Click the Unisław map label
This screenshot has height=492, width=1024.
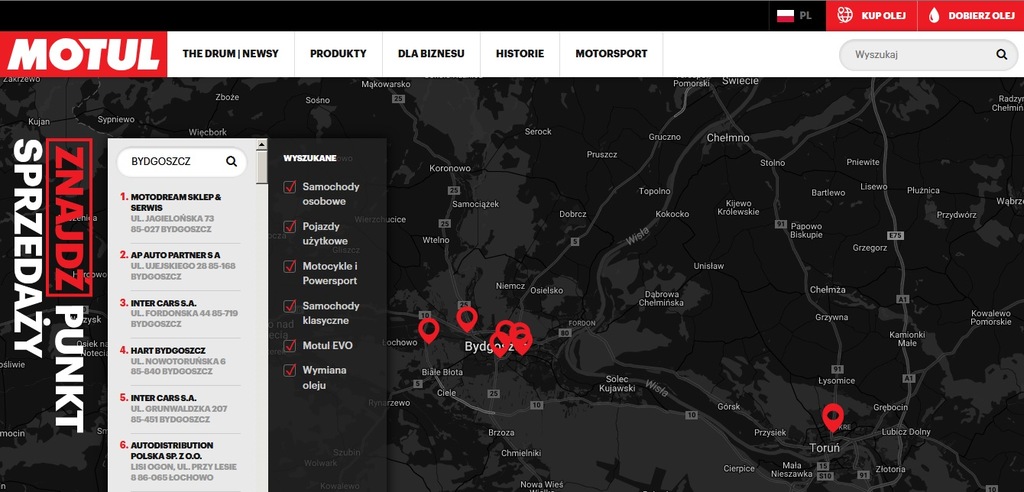pos(709,266)
